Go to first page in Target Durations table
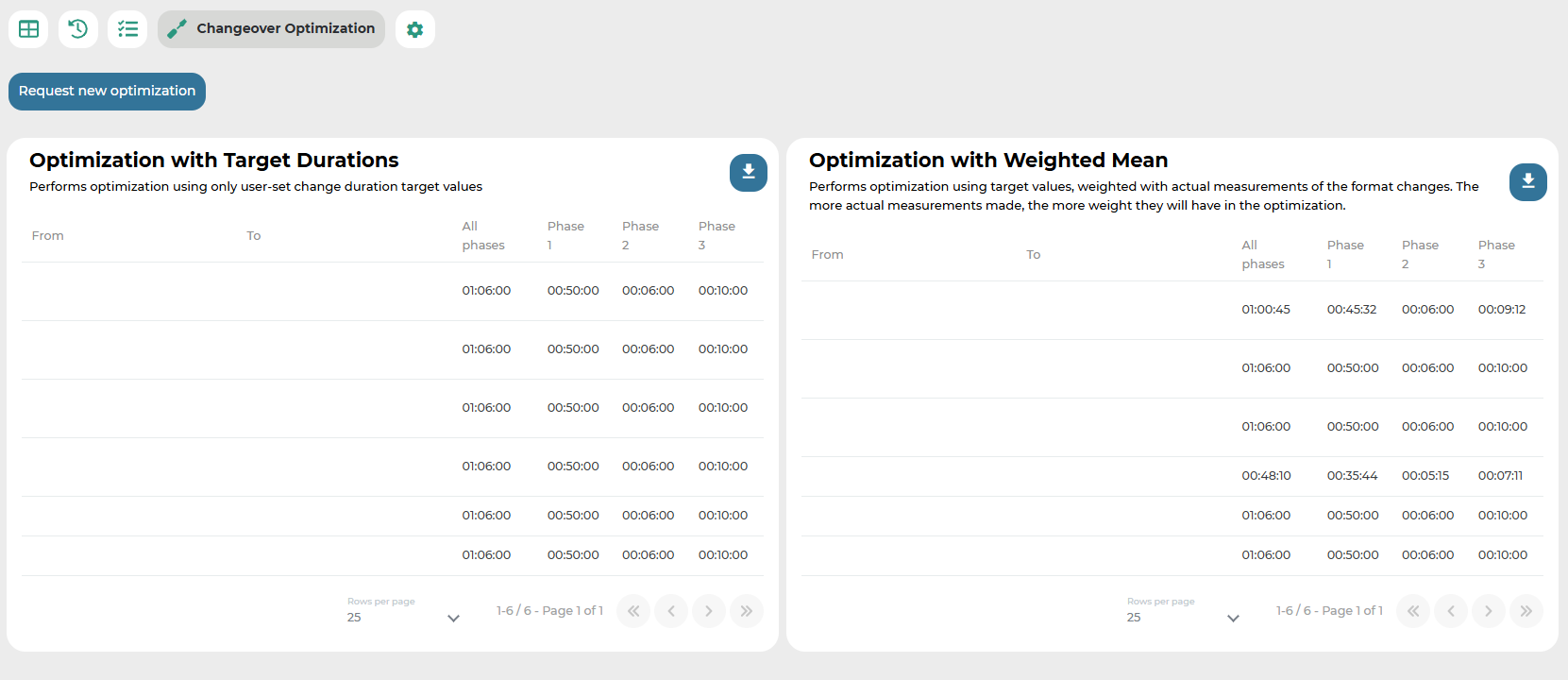Viewport: 1568px width, 680px height. click(x=633, y=611)
